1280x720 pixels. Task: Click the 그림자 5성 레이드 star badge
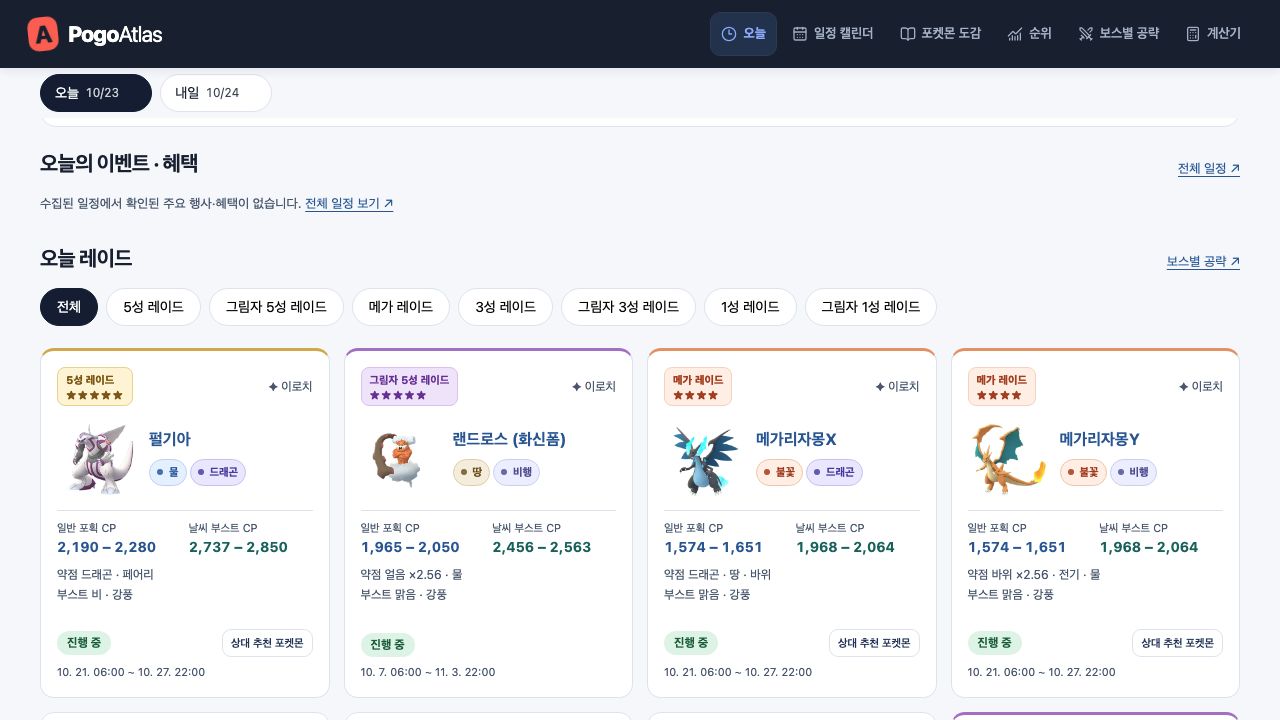409,387
